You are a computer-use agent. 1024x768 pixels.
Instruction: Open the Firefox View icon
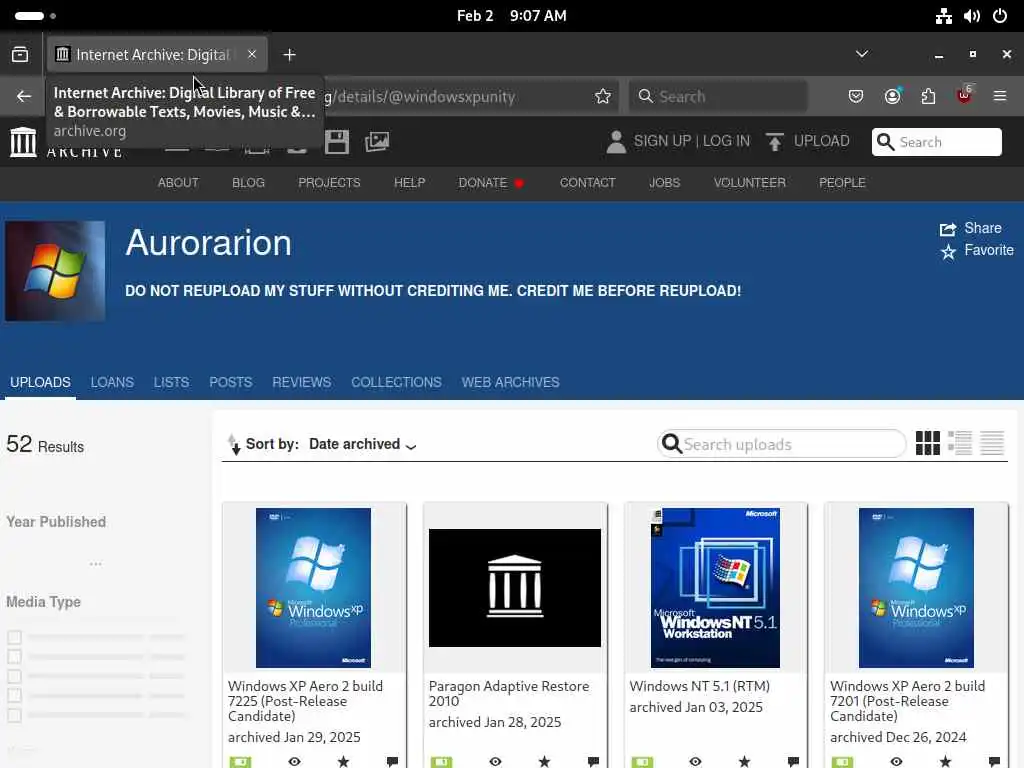20,55
